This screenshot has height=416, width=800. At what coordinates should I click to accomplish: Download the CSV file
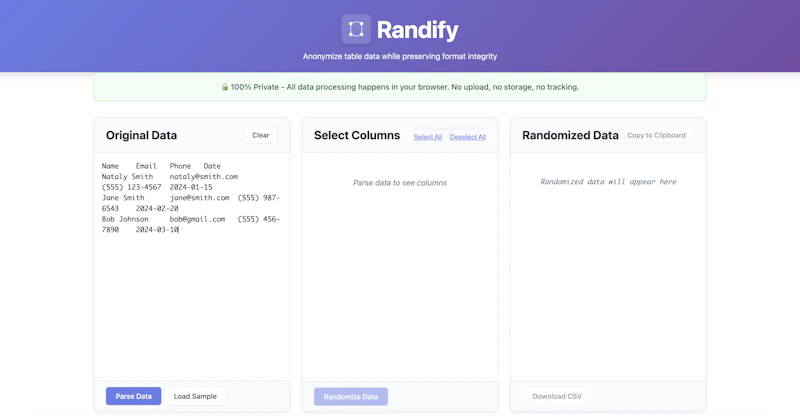(557, 396)
